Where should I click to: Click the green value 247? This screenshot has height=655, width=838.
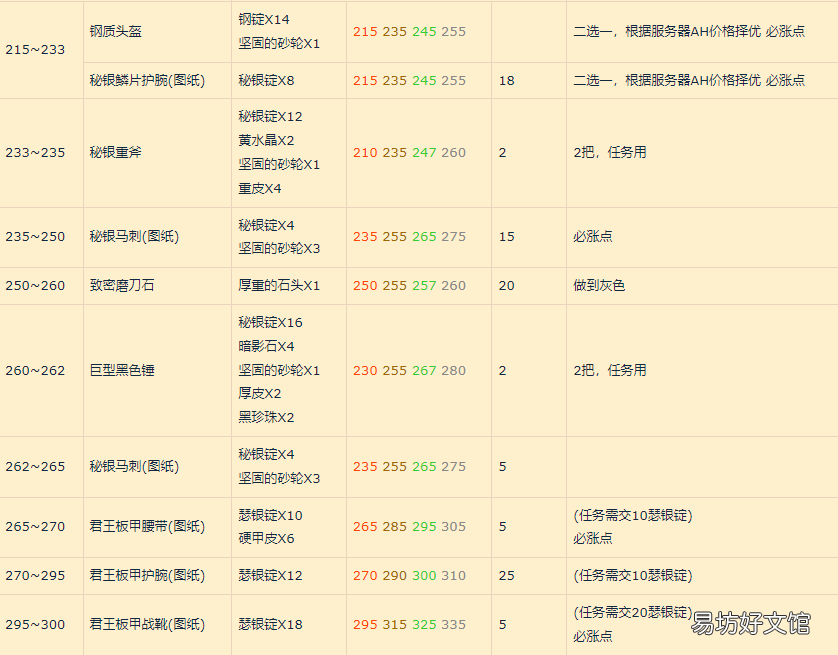(424, 153)
